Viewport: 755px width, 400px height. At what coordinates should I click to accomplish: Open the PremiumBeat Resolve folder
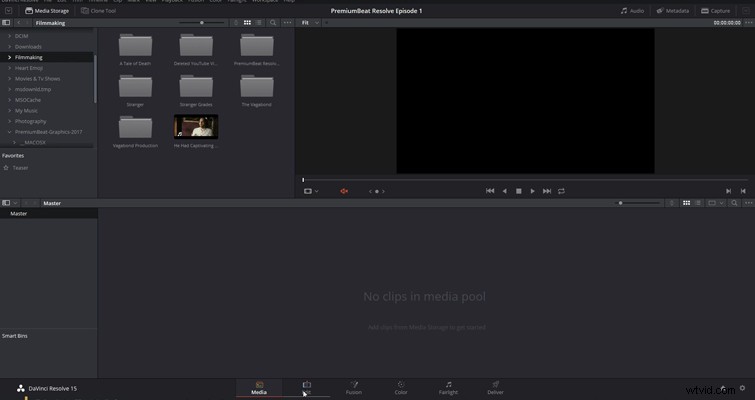[x=257, y=49]
